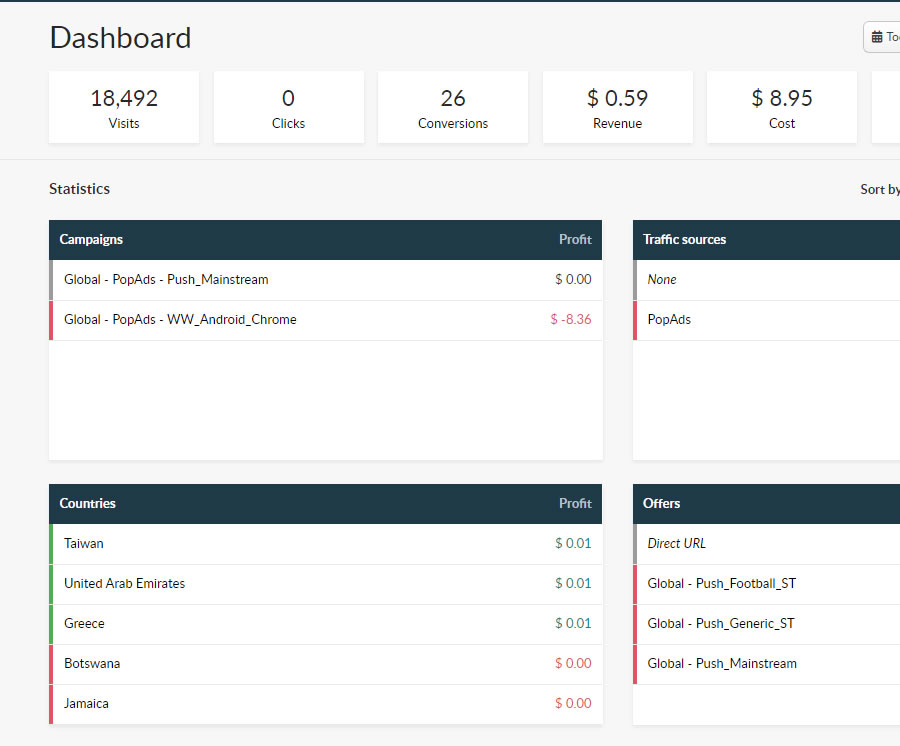Image resolution: width=900 pixels, height=746 pixels.
Task: Open Global - Push_Generic_ST offer
Action: click(x=766, y=624)
